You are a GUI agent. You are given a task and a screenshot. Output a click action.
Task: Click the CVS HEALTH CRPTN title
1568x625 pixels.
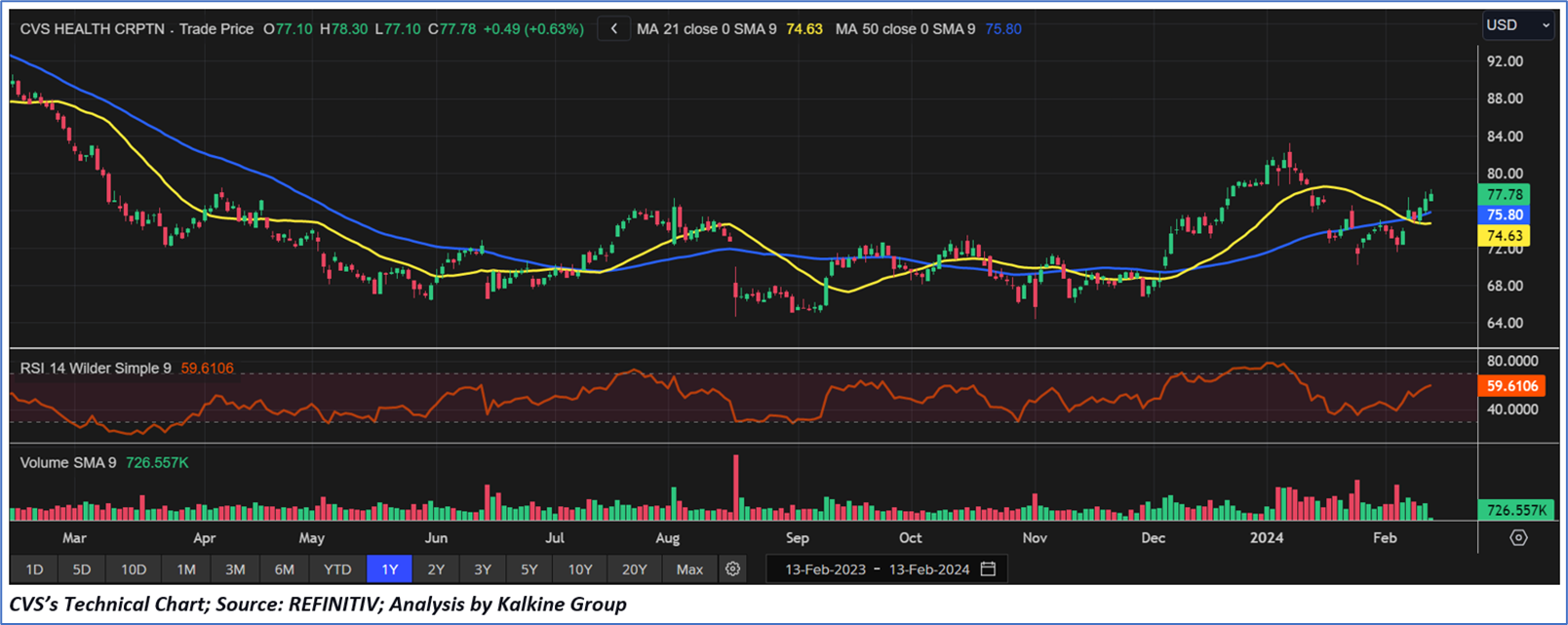tap(92, 29)
